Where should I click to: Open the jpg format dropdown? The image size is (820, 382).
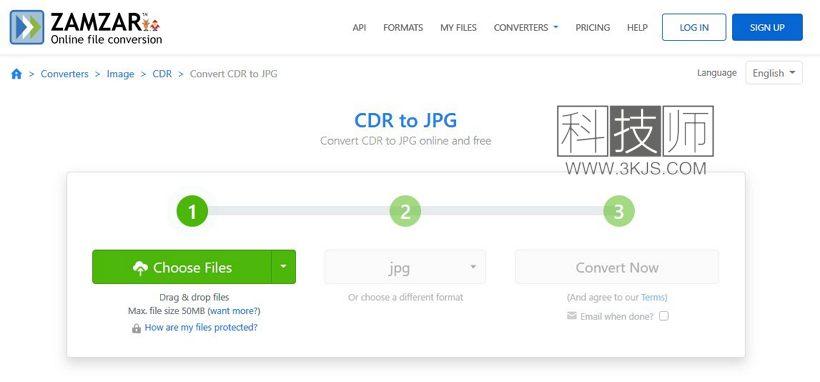405,267
